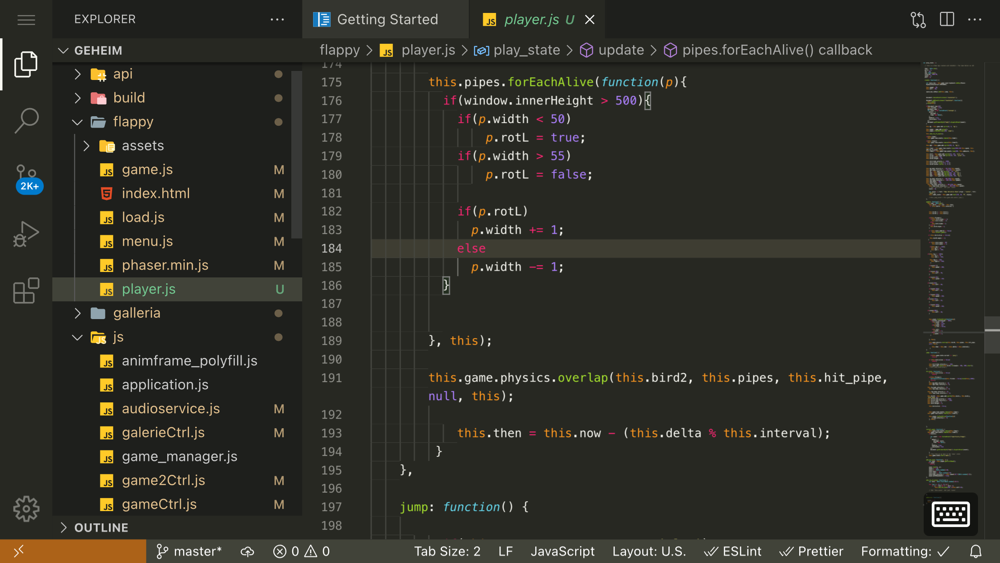Click the open changes compare icon

[918, 20]
